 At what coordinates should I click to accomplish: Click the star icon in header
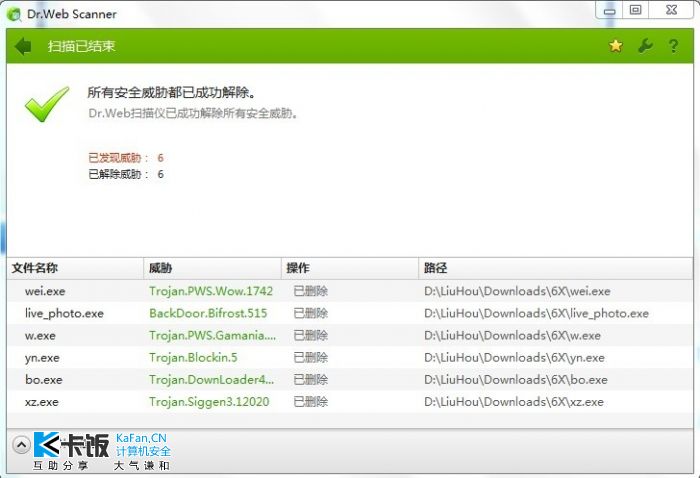(616, 46)
